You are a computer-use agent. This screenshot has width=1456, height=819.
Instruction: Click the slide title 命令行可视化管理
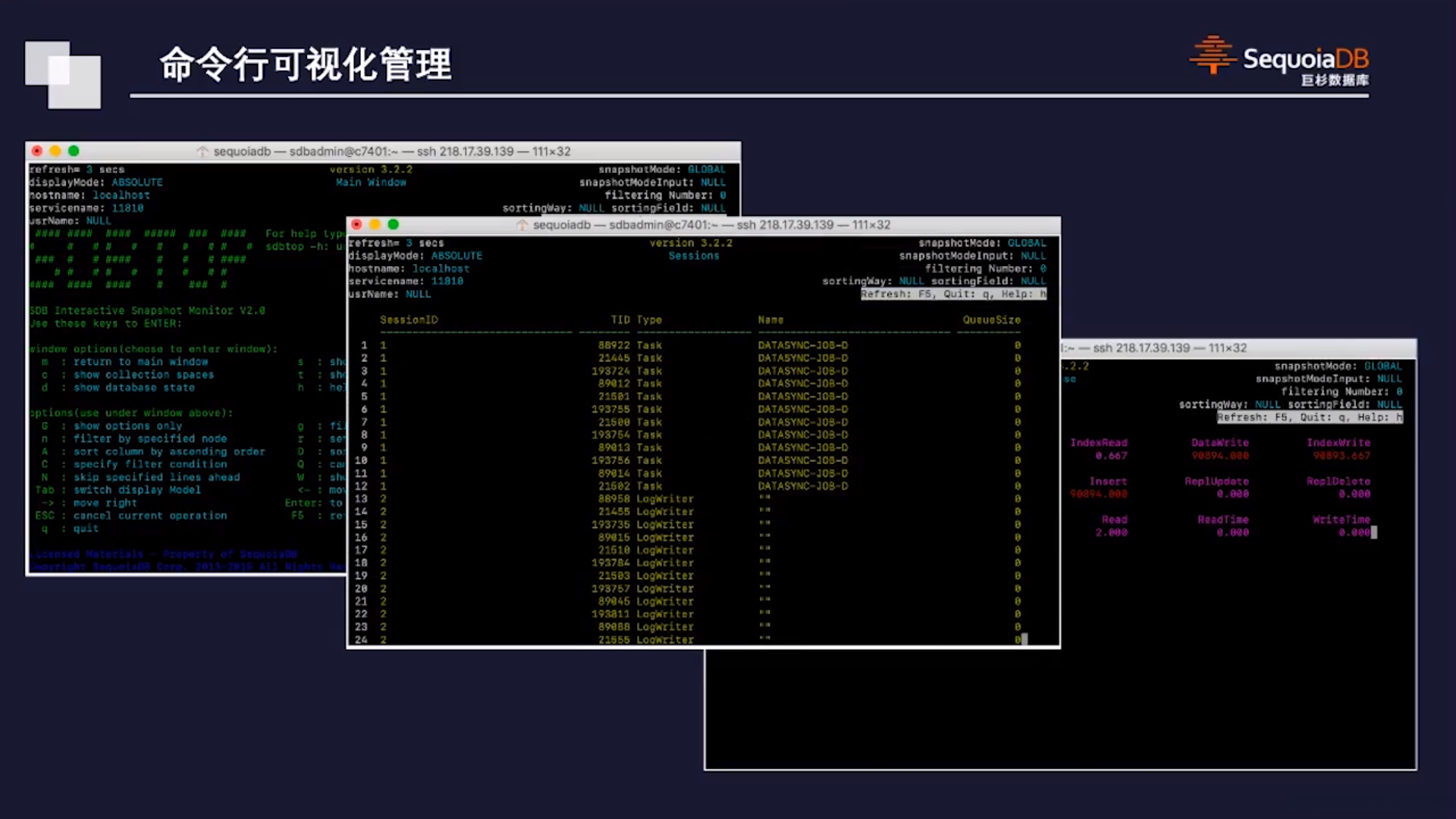click(305, 64)
